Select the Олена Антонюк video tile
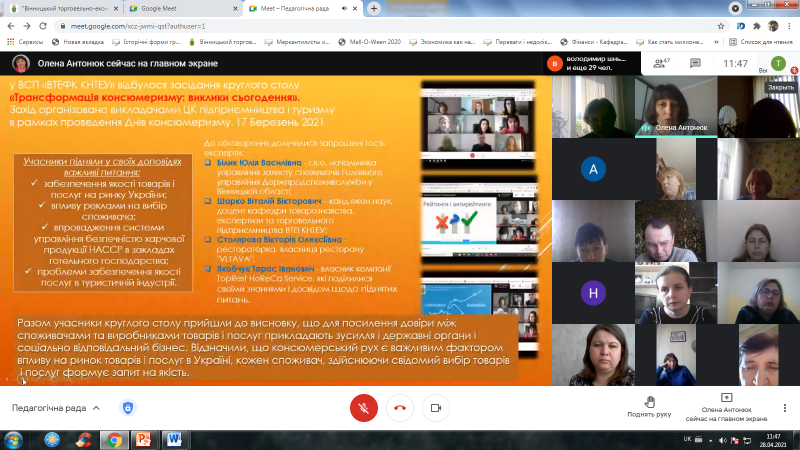 coord(676,107)
